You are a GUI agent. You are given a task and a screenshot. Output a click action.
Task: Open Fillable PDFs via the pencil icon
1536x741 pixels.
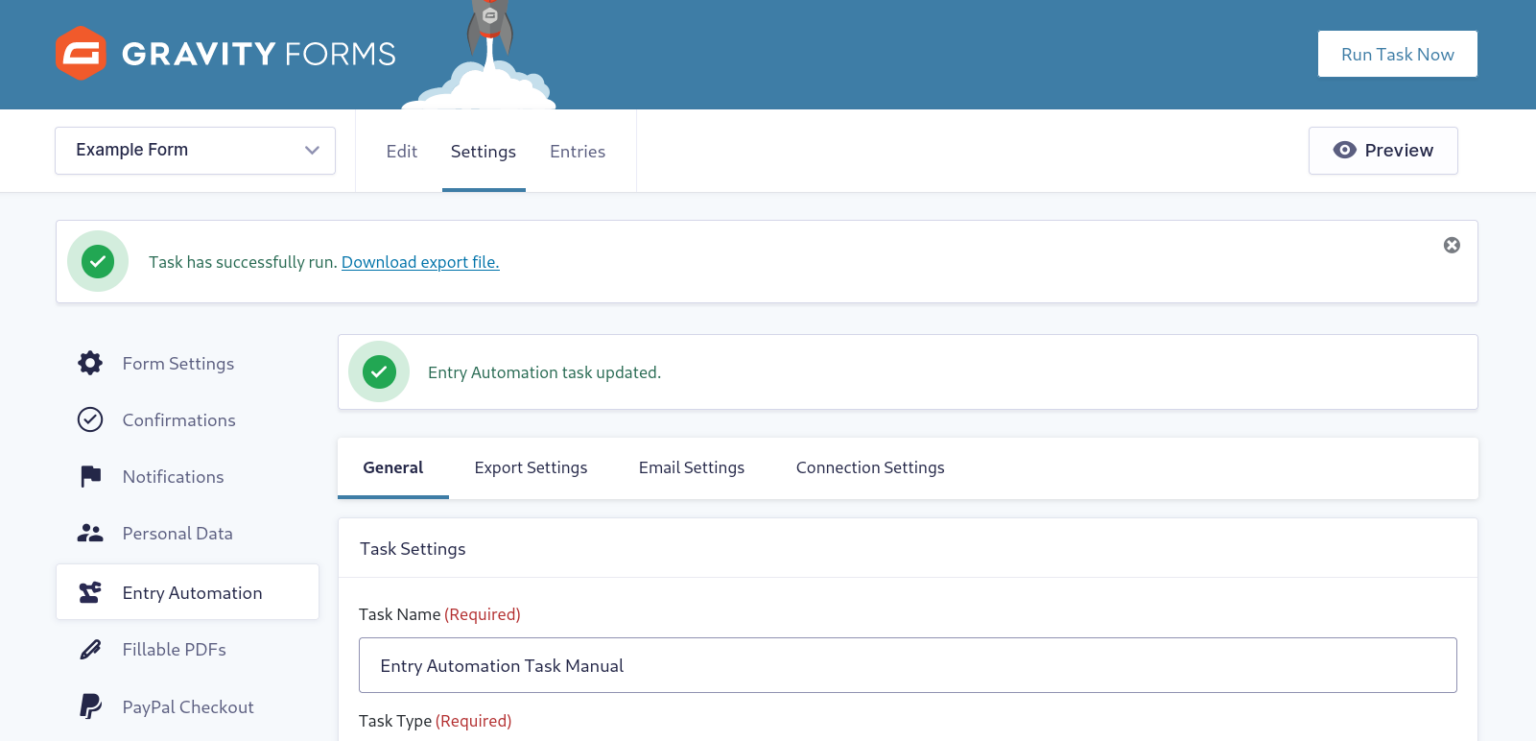click(x=90, y=649)
